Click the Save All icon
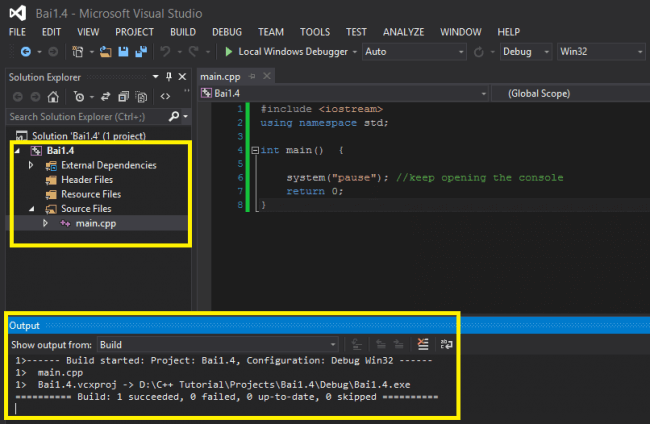The width and height of the screenshot is (650, 424). click(x=141, y=52)
